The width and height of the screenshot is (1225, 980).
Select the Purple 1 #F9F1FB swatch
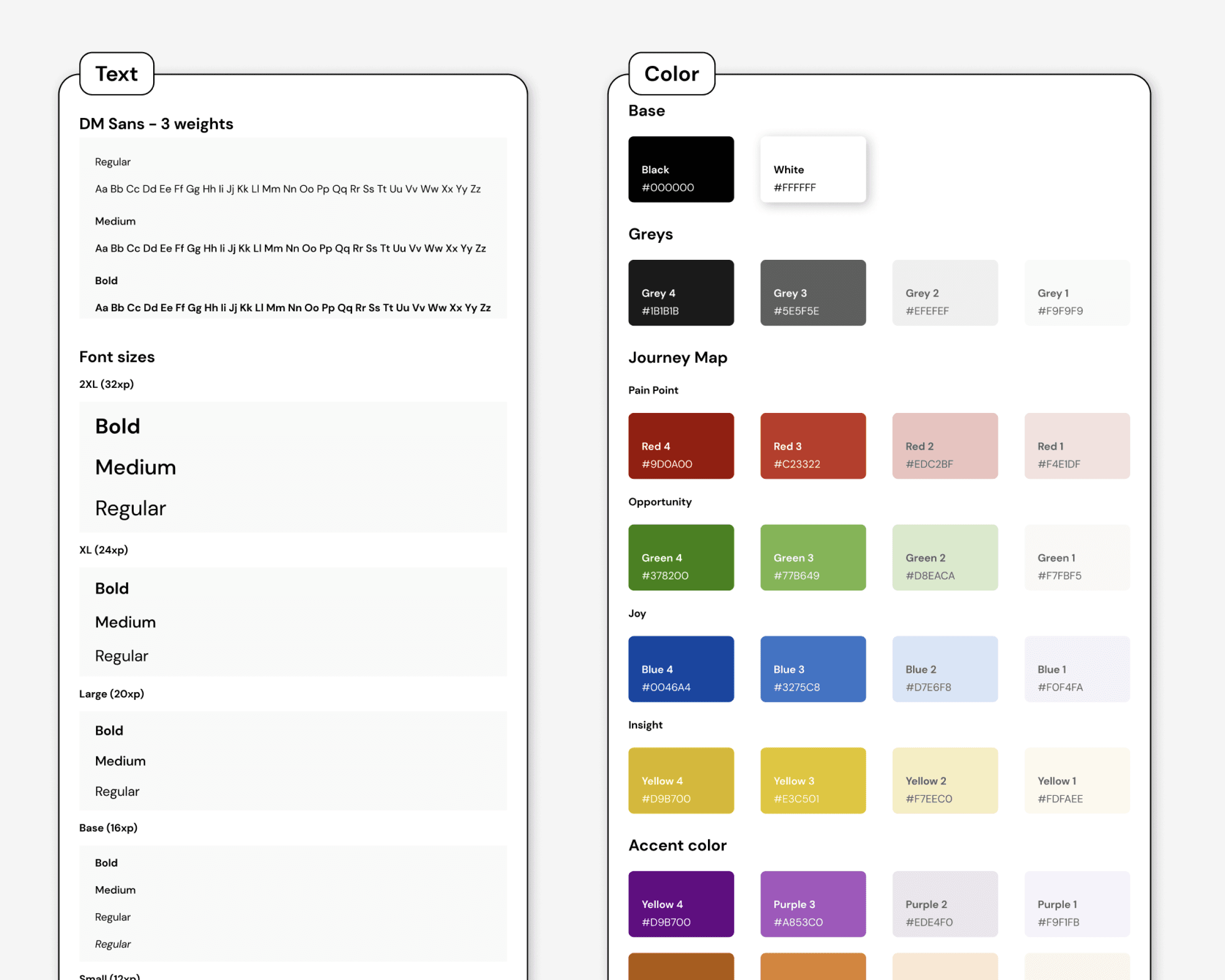tap(1076, 903)
